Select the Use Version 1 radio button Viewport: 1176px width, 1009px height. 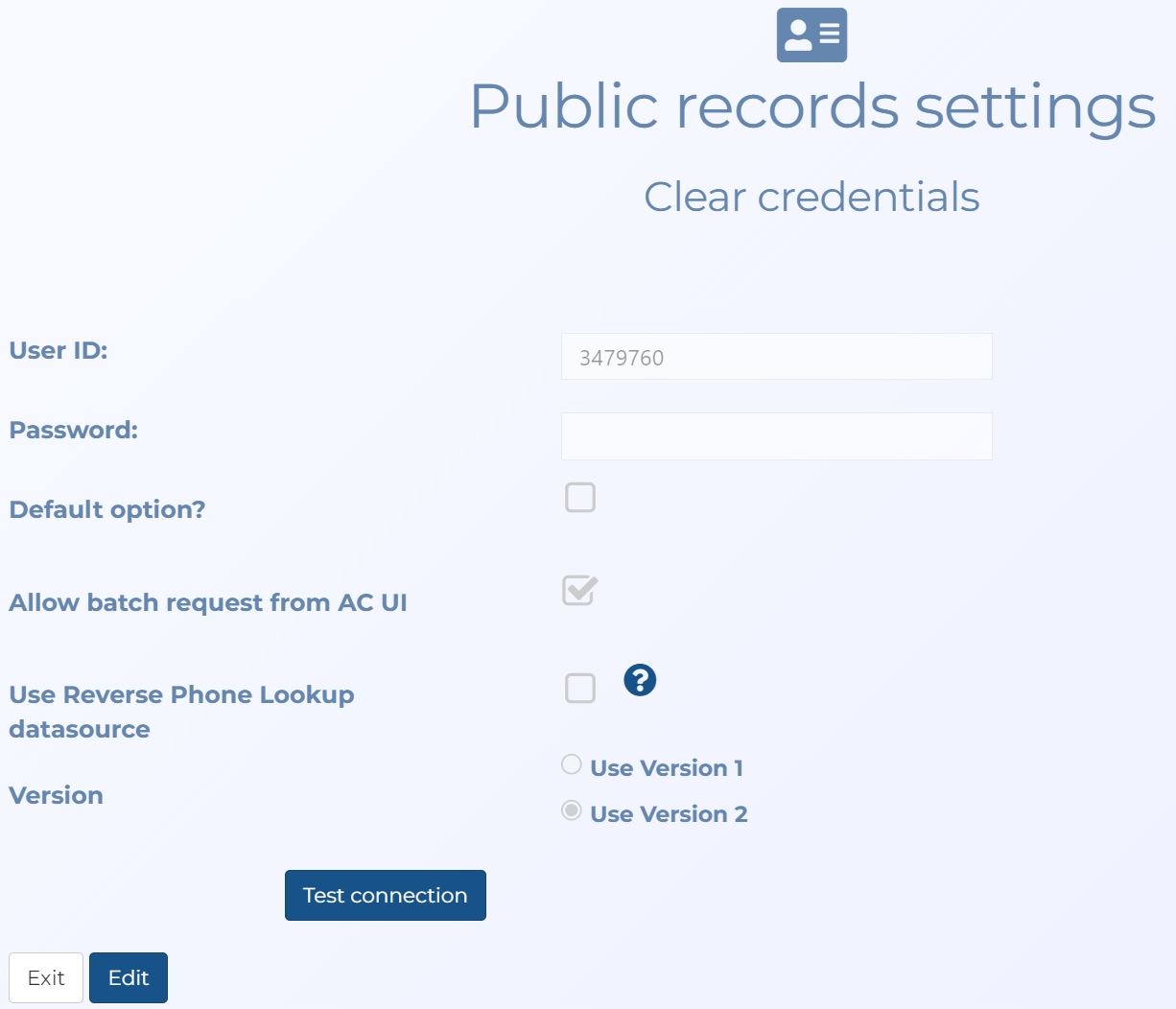572,764
